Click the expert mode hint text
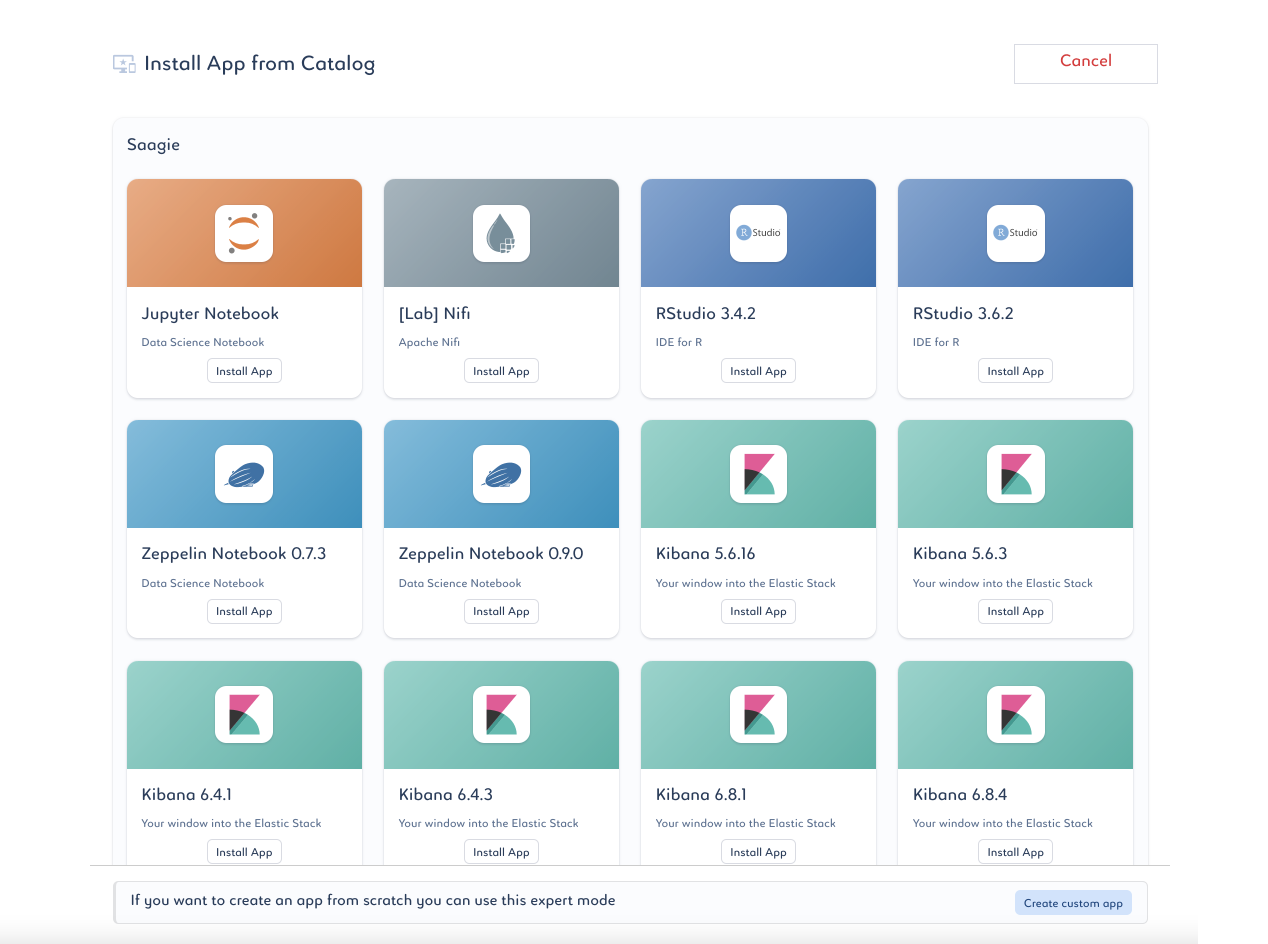Image resolution: width=1268 pixels, height=944 pixels. (373, 901)
